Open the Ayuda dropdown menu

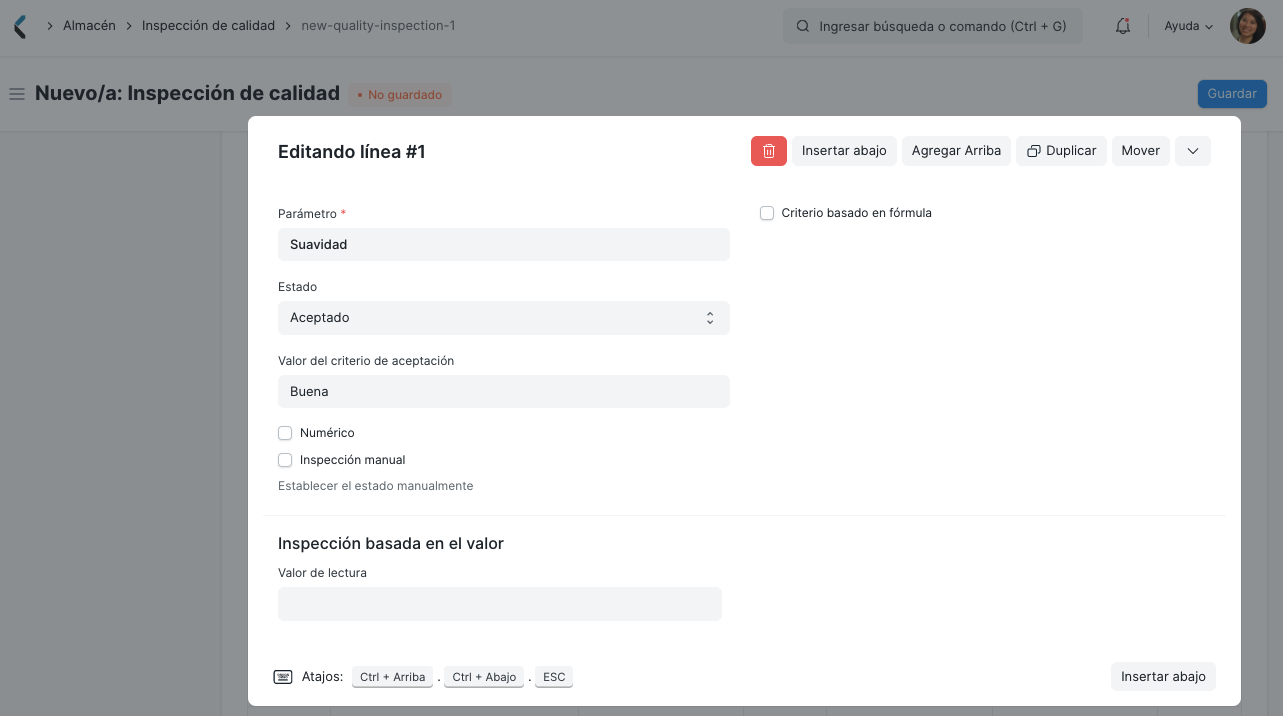(1188, 26)
